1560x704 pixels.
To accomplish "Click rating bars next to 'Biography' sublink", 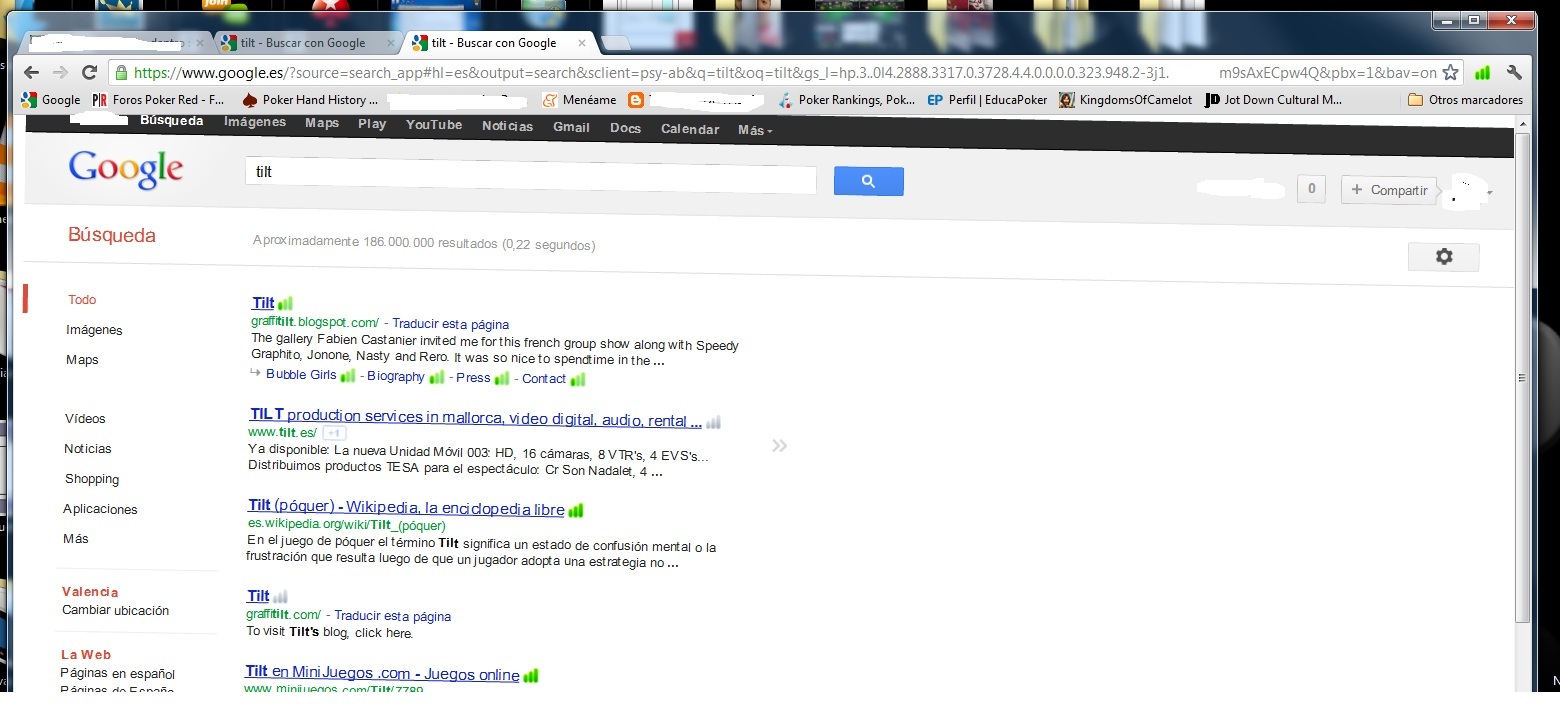I will [x=437, y=377].
